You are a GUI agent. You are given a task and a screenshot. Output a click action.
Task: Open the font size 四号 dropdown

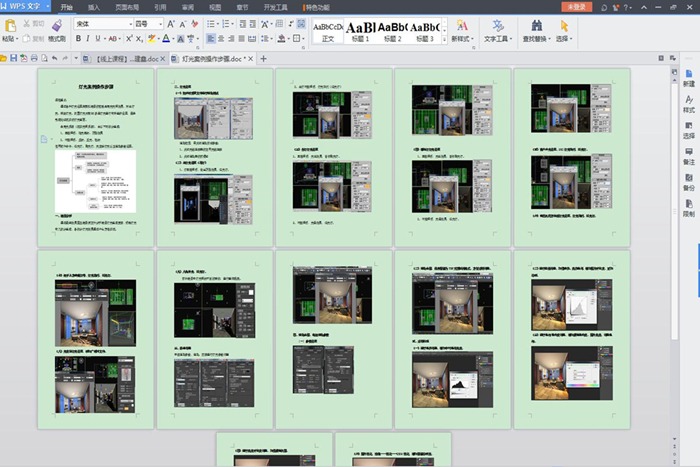tap(160, 24)
